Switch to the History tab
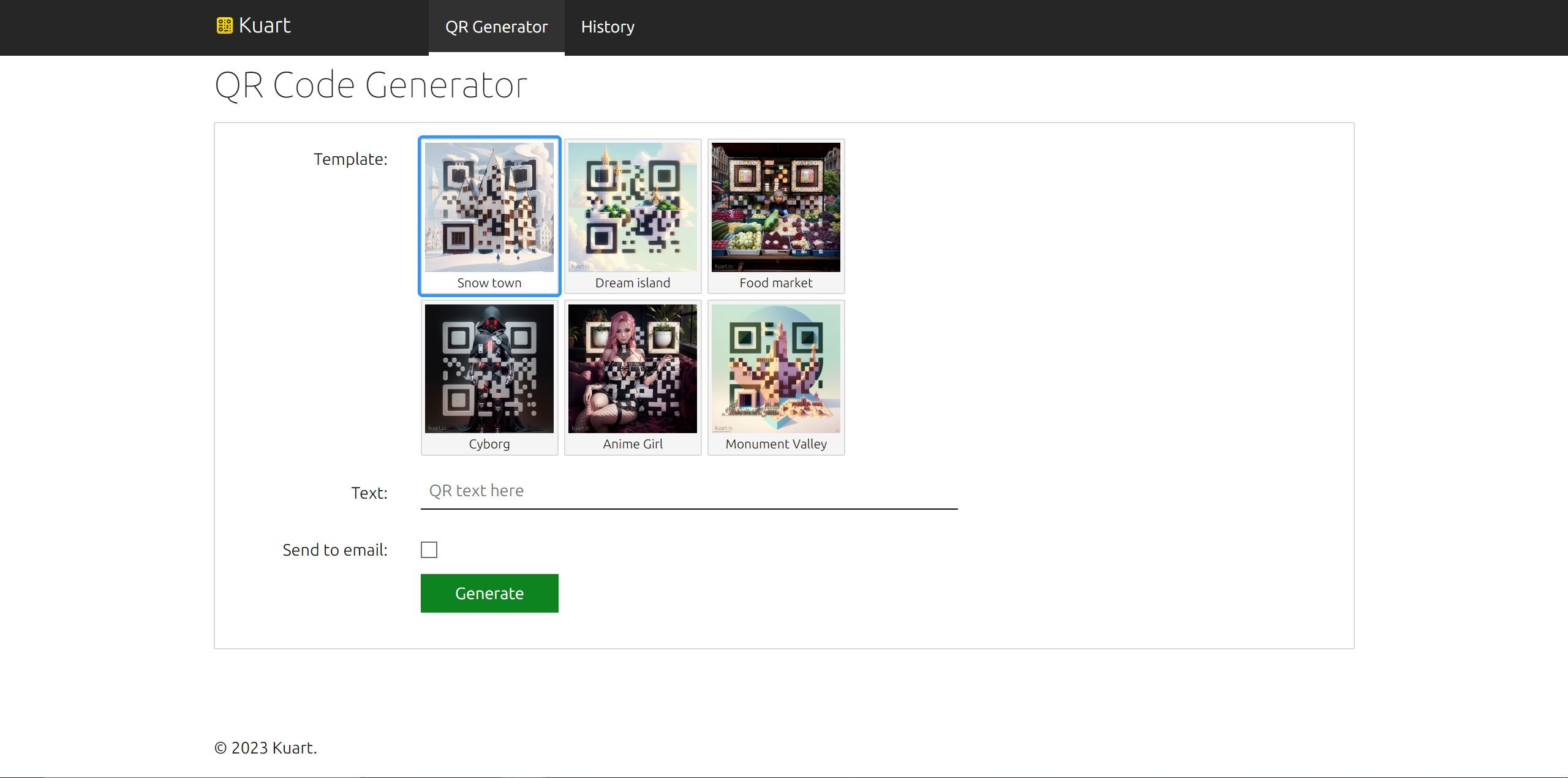Viewport: 1568px width, 778px height. pos(608,27)
